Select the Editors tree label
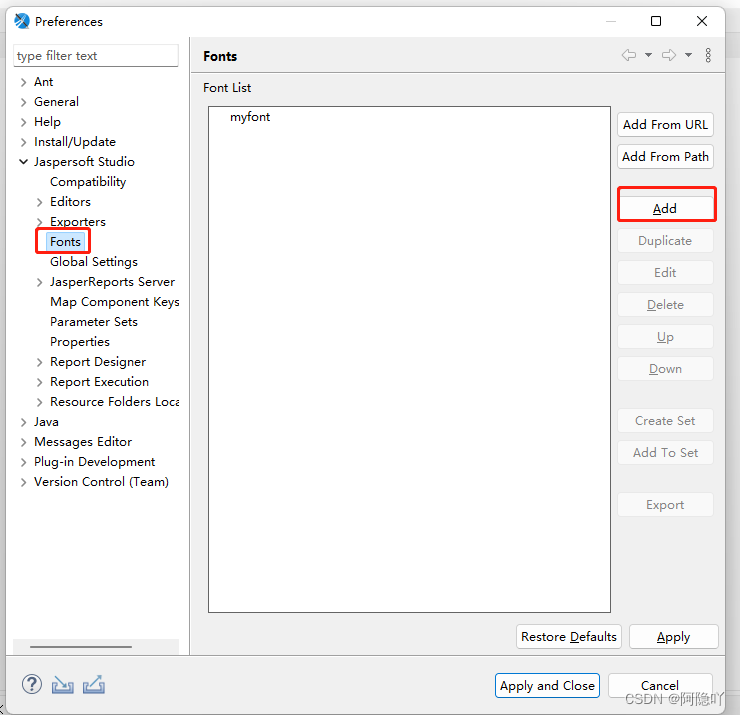 pos(70,202)
